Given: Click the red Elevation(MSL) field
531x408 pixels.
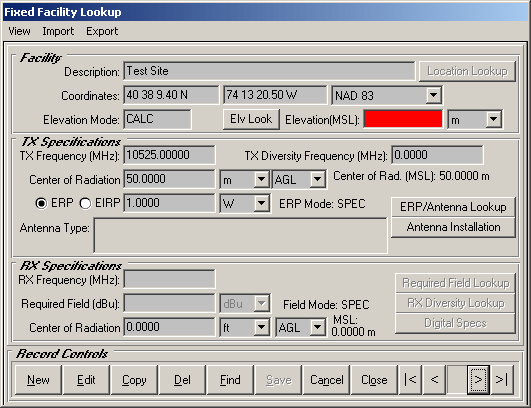Looking at the screenshot, I should [x=403, y=119].
